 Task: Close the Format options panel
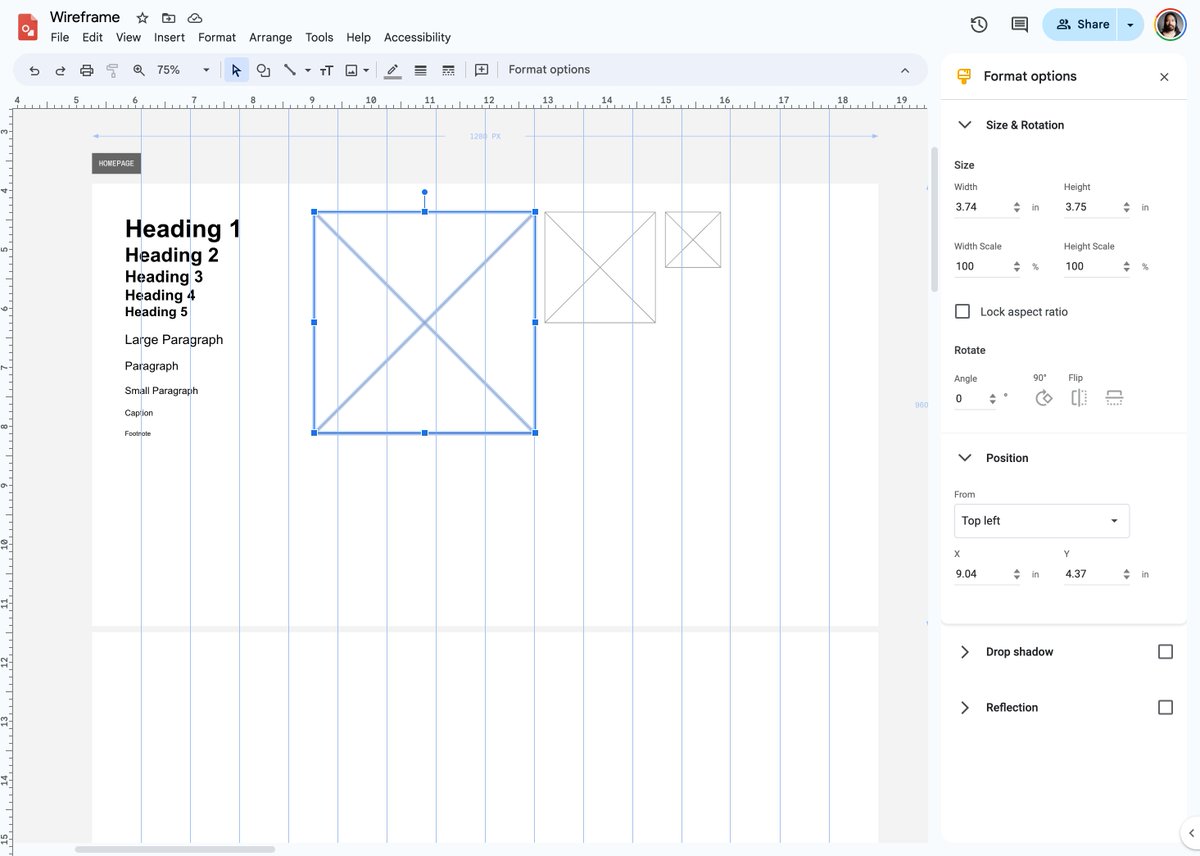coord(1164,76)
